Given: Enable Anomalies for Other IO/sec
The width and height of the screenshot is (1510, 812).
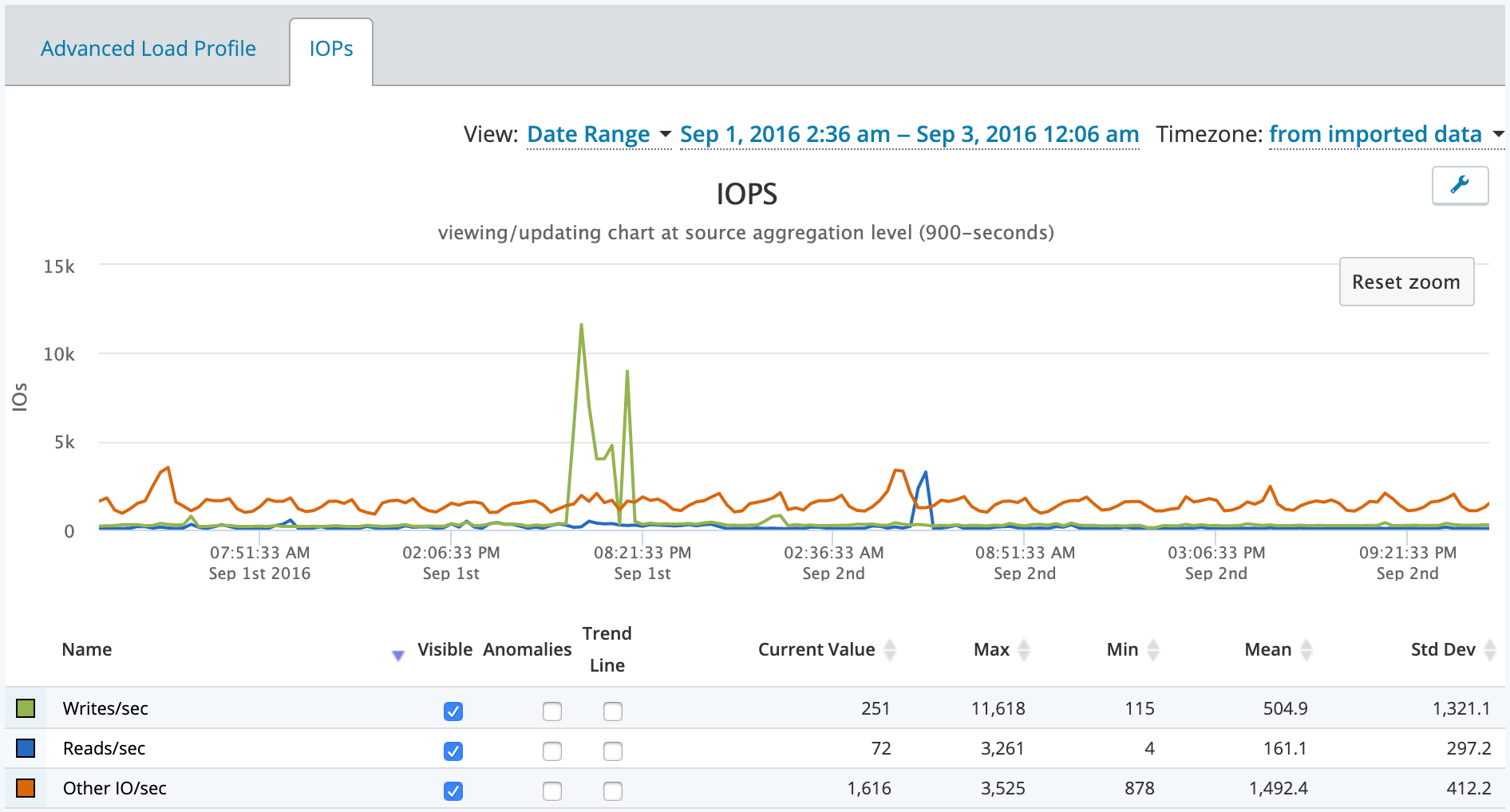Looking at the screenshot, I should coord(552,790).
